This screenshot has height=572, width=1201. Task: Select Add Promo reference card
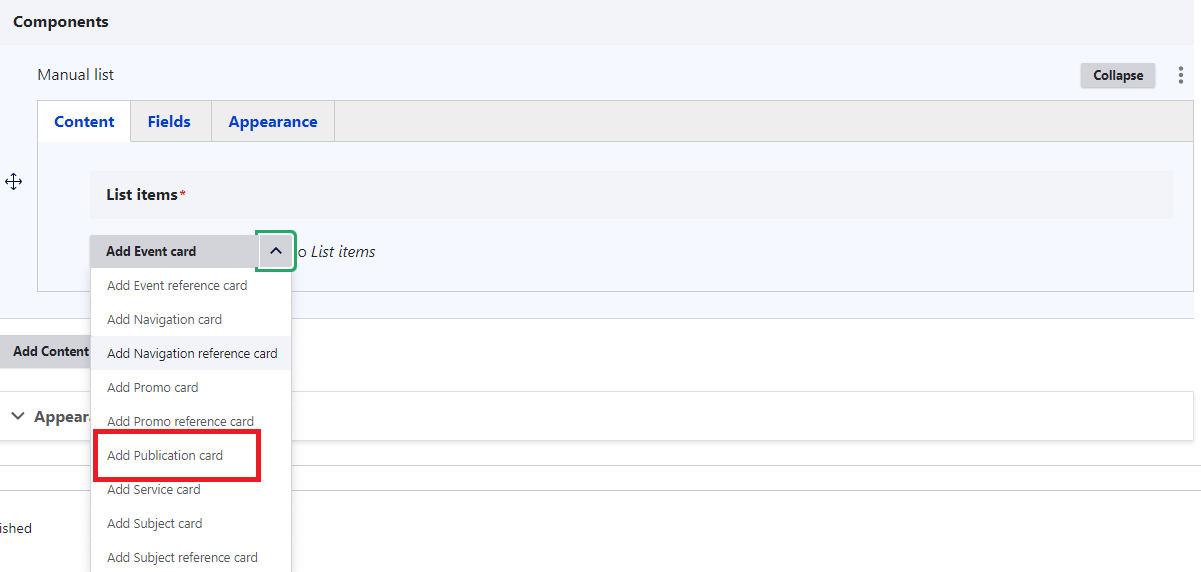coord(180,421)
